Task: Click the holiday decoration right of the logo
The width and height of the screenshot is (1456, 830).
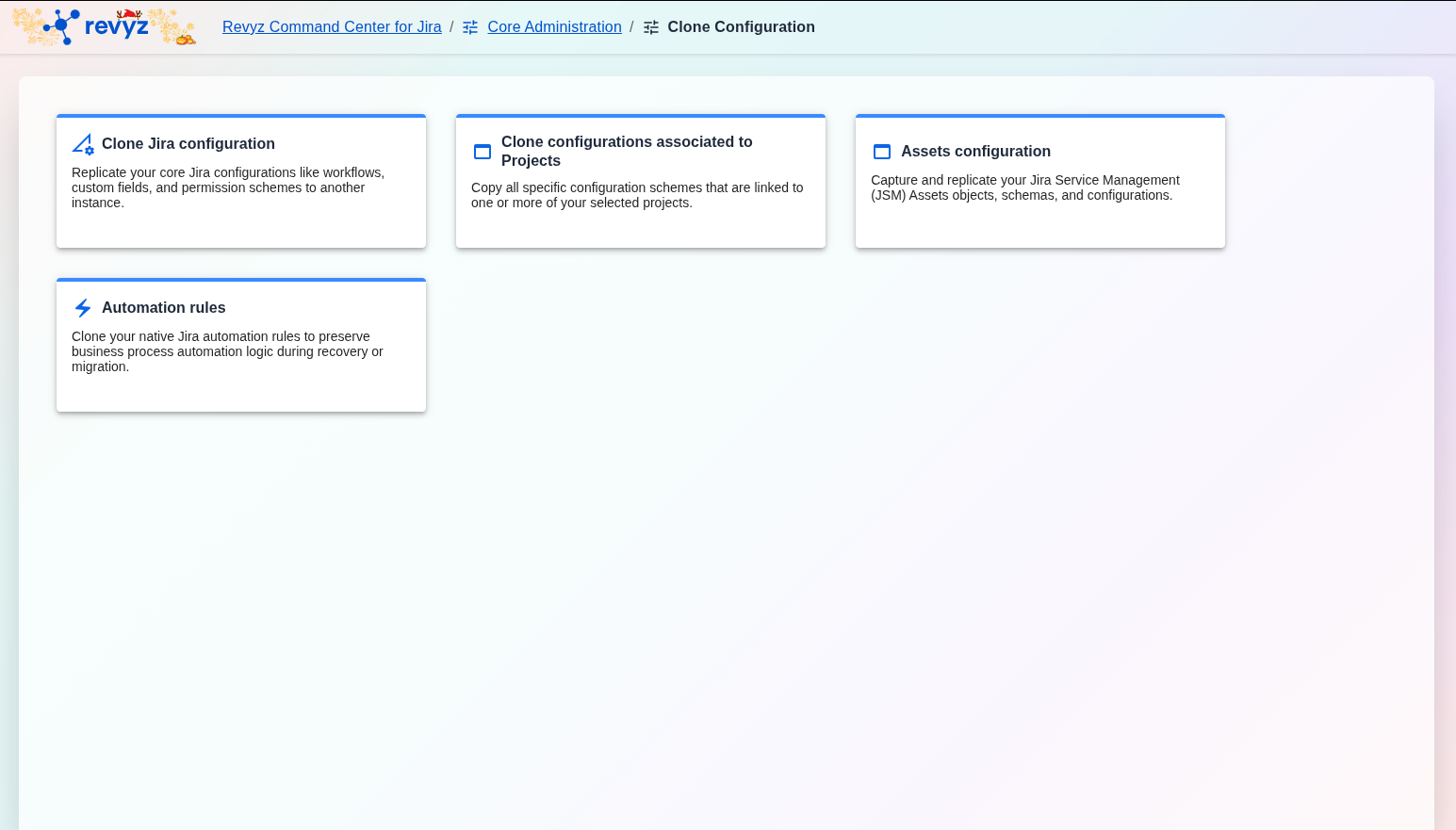Action: click(x=173, y=27)
